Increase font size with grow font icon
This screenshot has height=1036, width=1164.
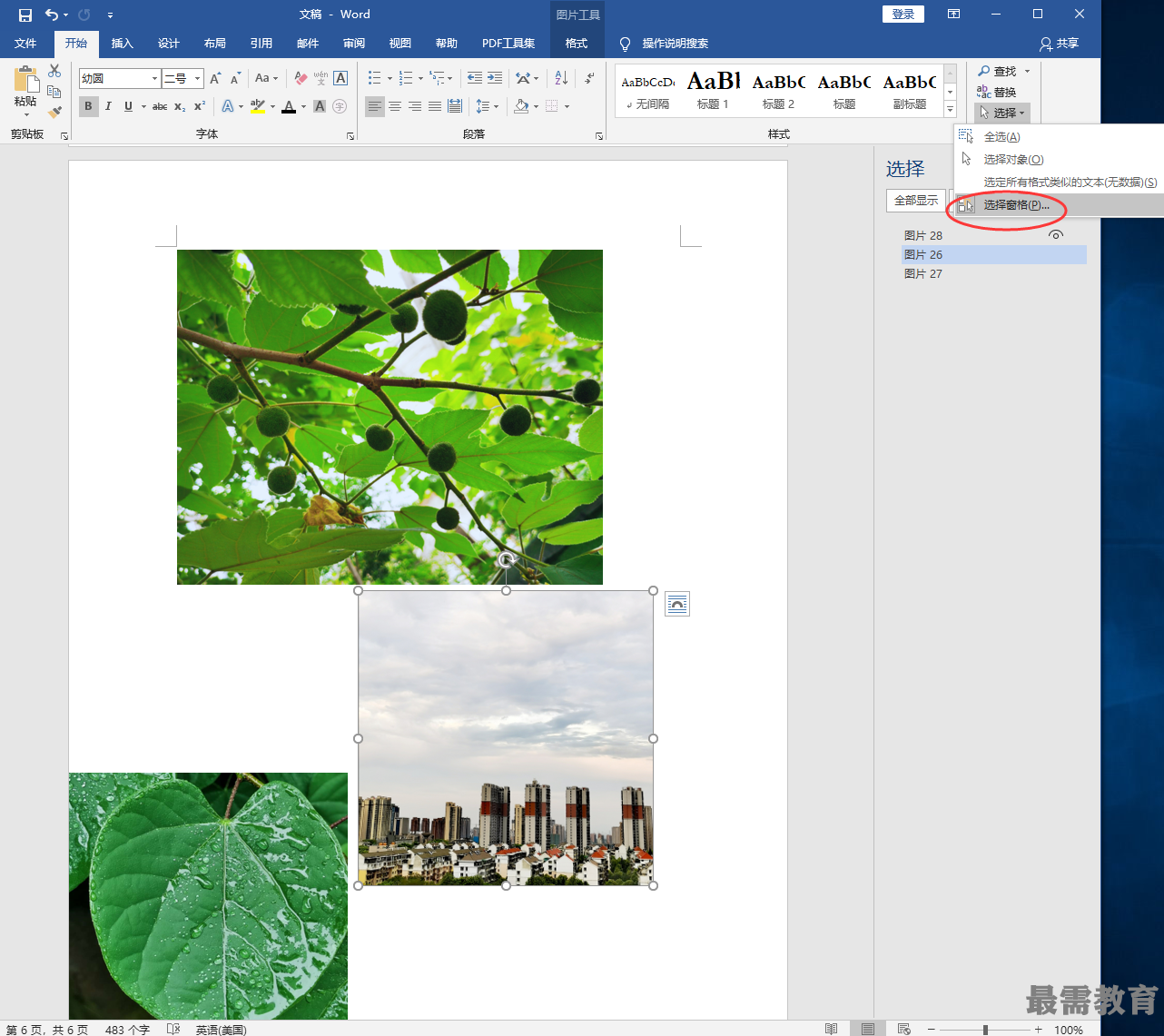(215, 78)
